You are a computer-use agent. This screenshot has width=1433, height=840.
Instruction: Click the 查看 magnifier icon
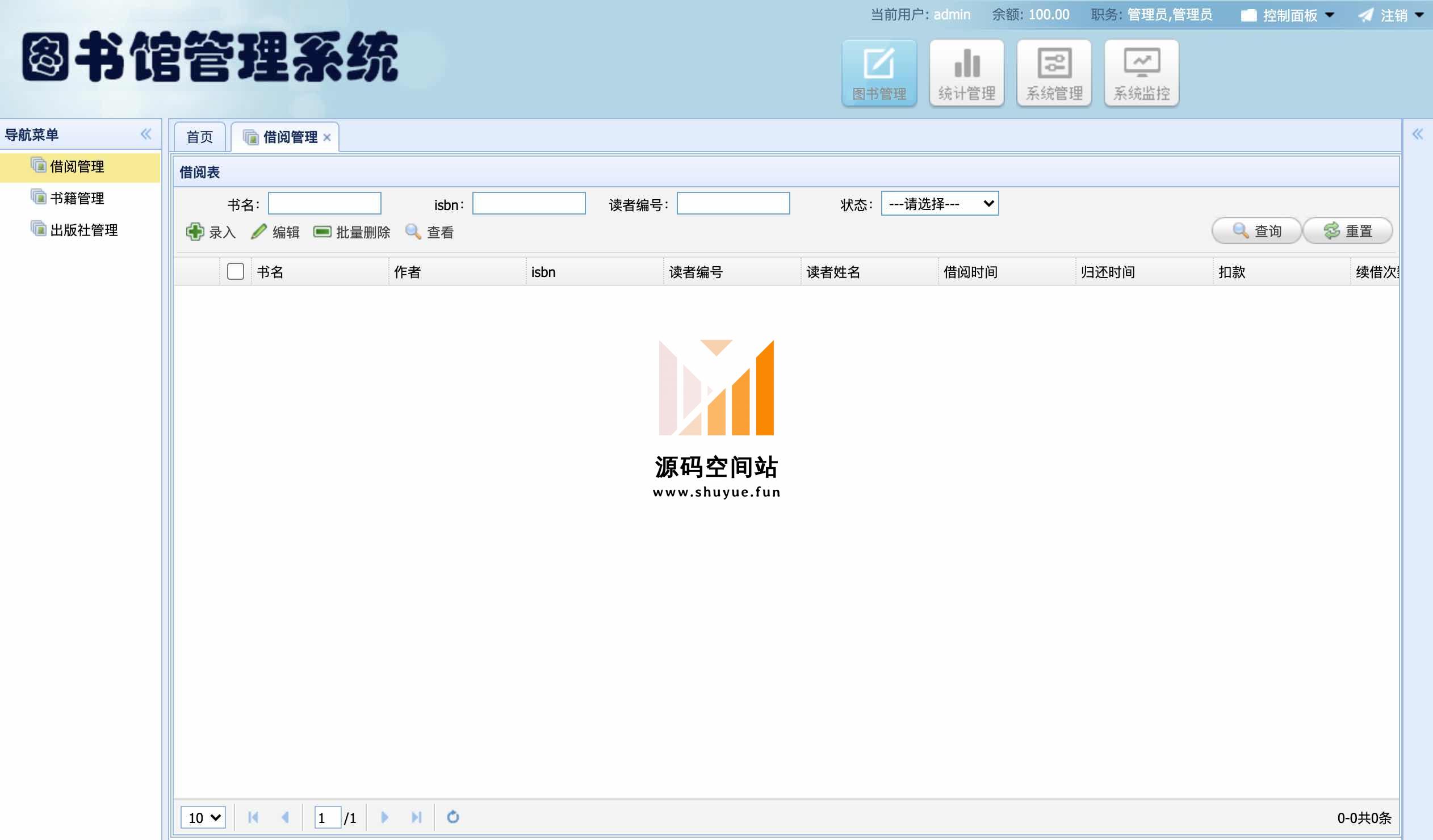413,232
